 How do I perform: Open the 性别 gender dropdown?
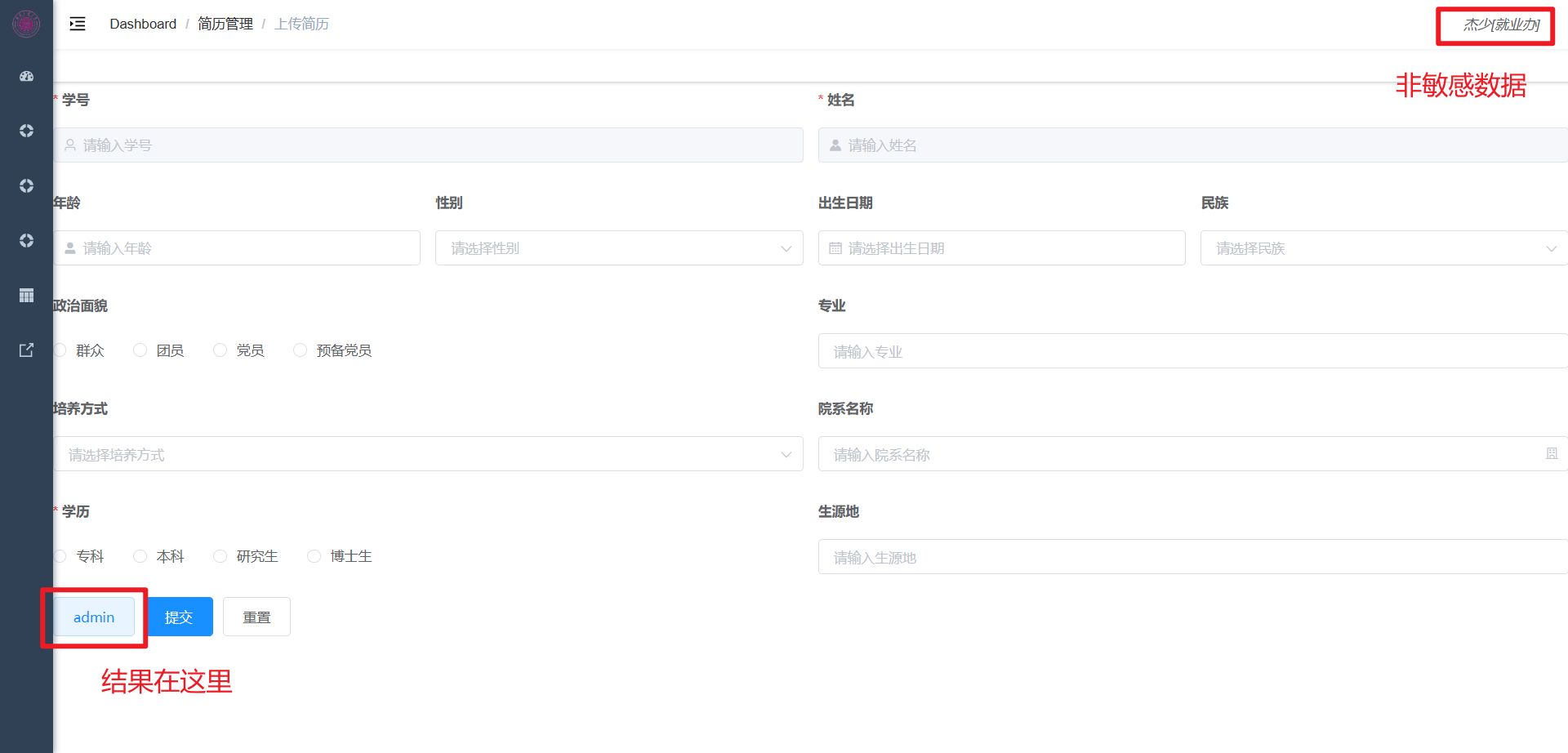coord(619,248)
